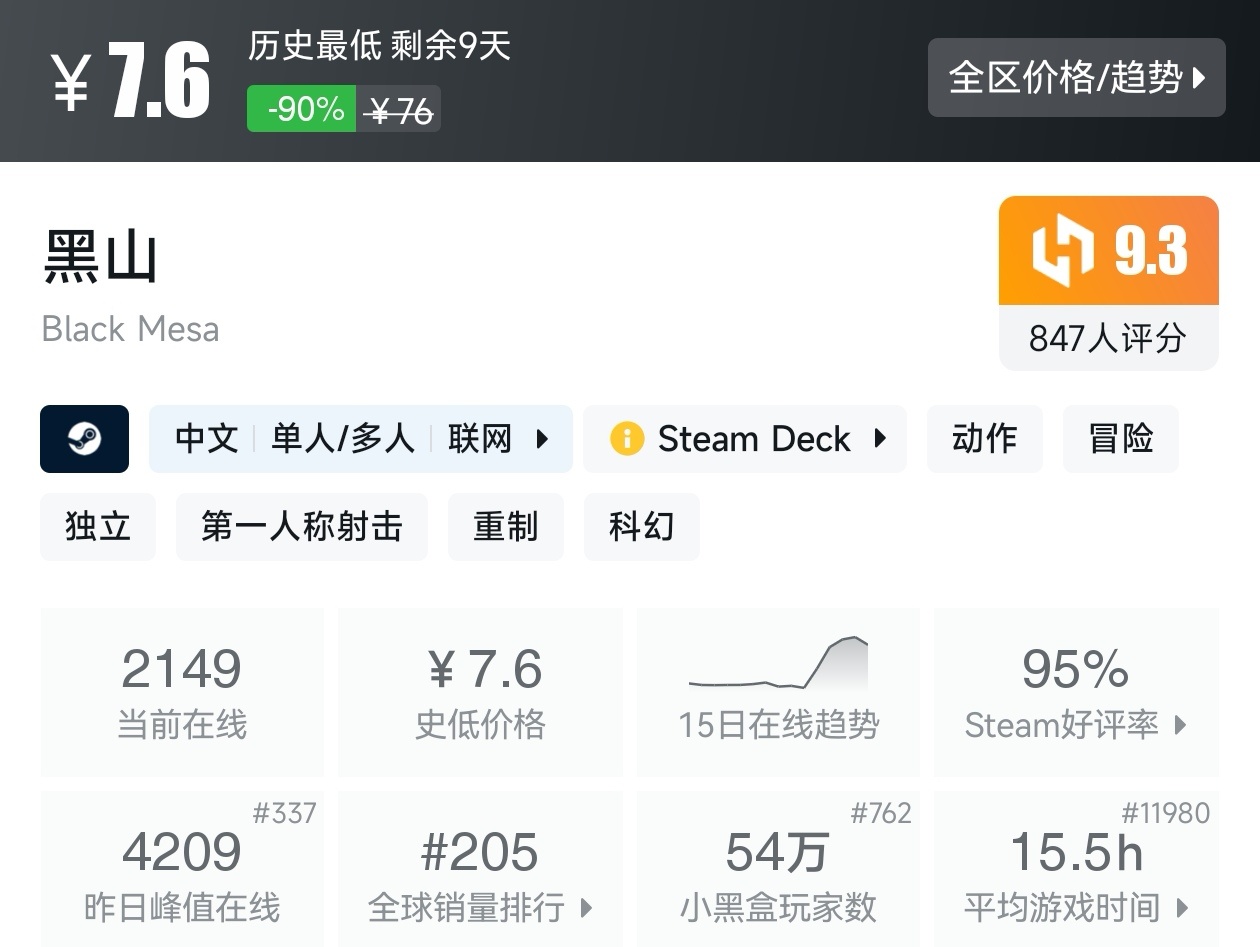The image size is (1260, 947).
Task: Select the 冒险 genre tag
Action: point(1120,438)
